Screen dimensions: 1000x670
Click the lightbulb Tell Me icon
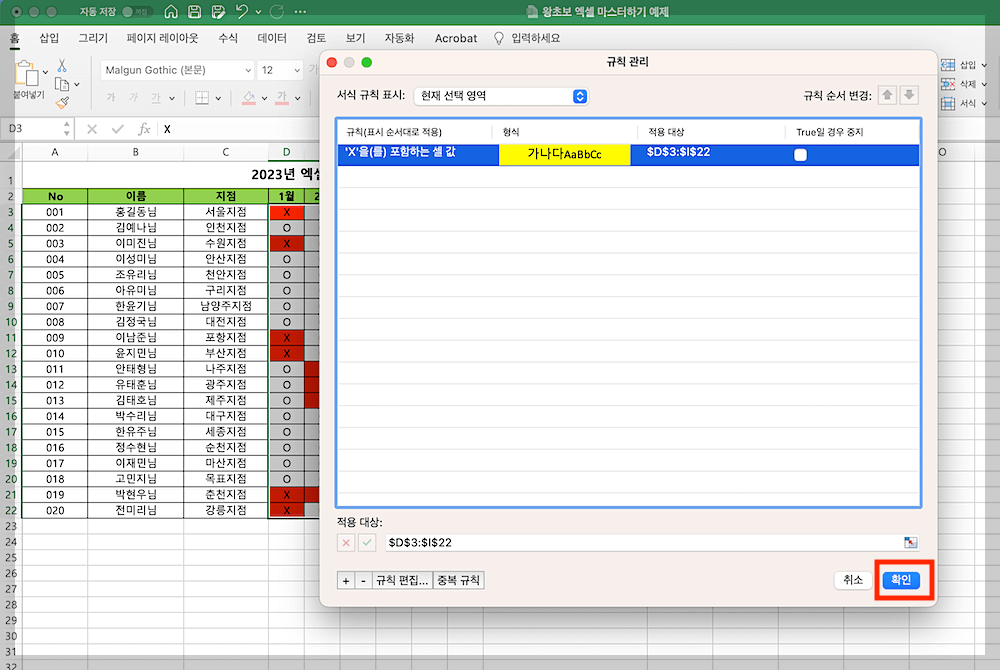[x=499, y=39]
